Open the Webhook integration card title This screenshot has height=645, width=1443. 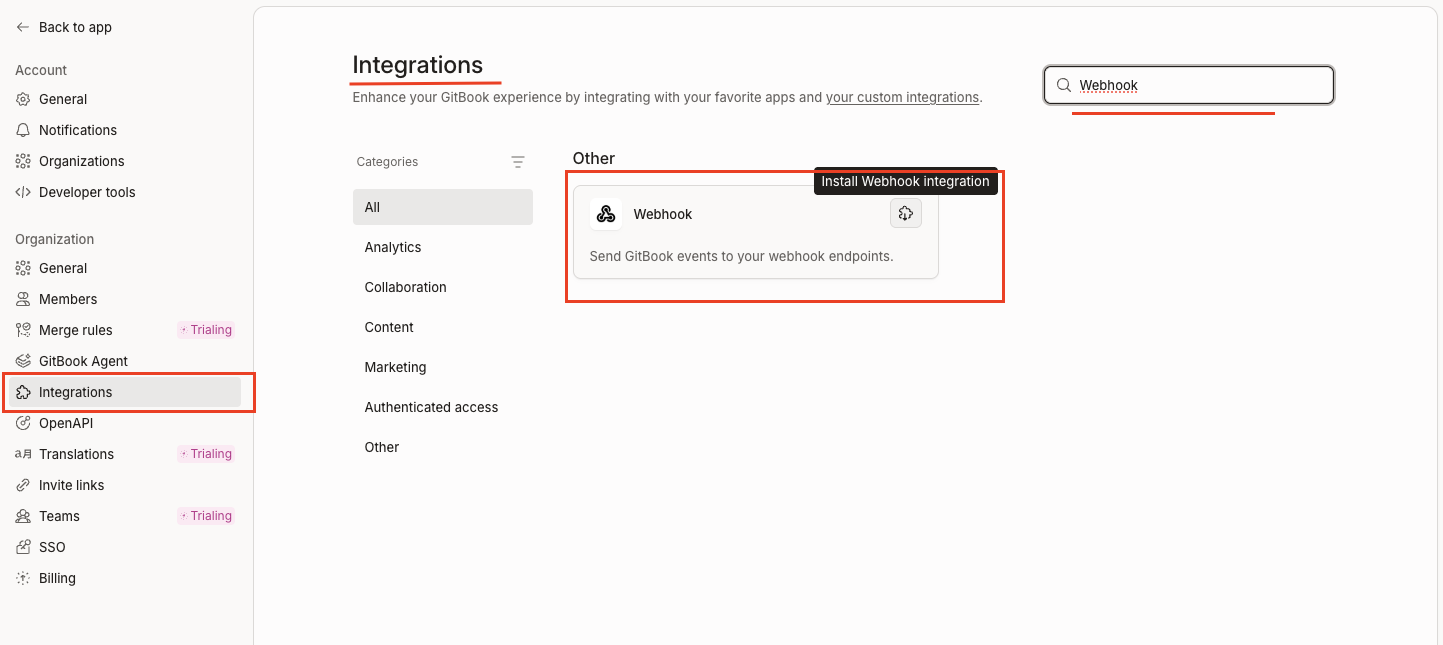(x=663, y=214)
